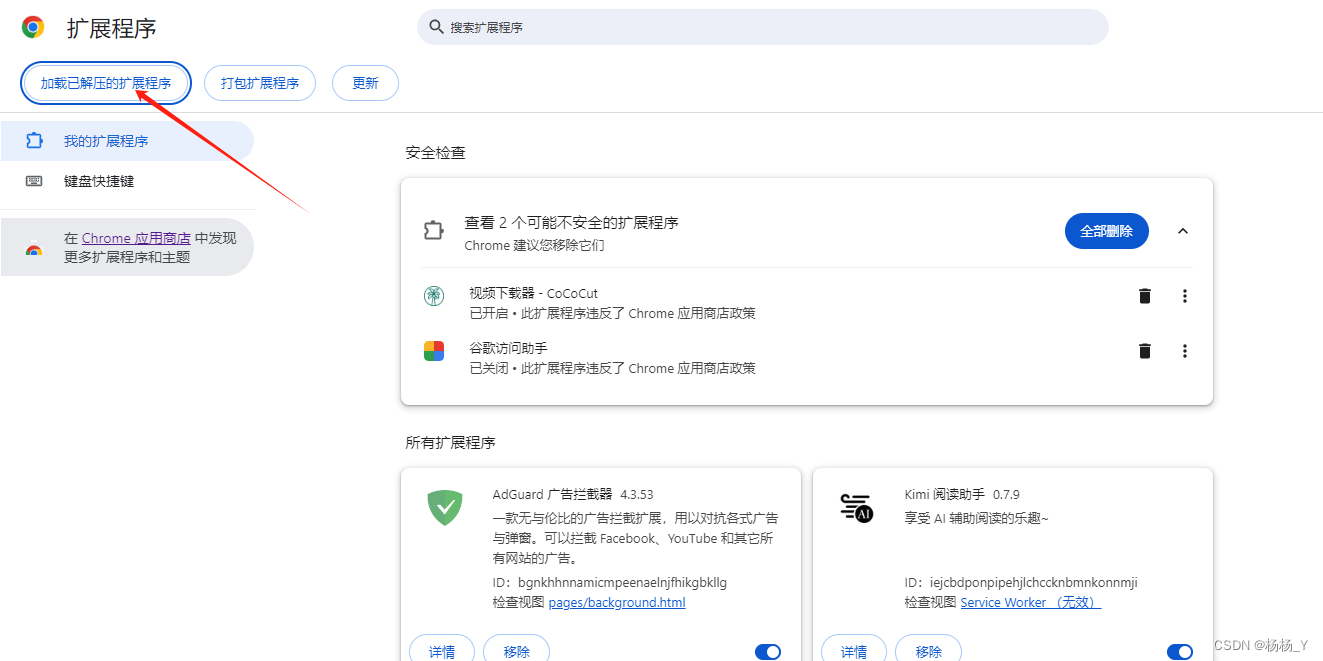This screenshot has width=1323, height=661.
Task: Click the 安全检查 heading
Action: pos(435,153)
